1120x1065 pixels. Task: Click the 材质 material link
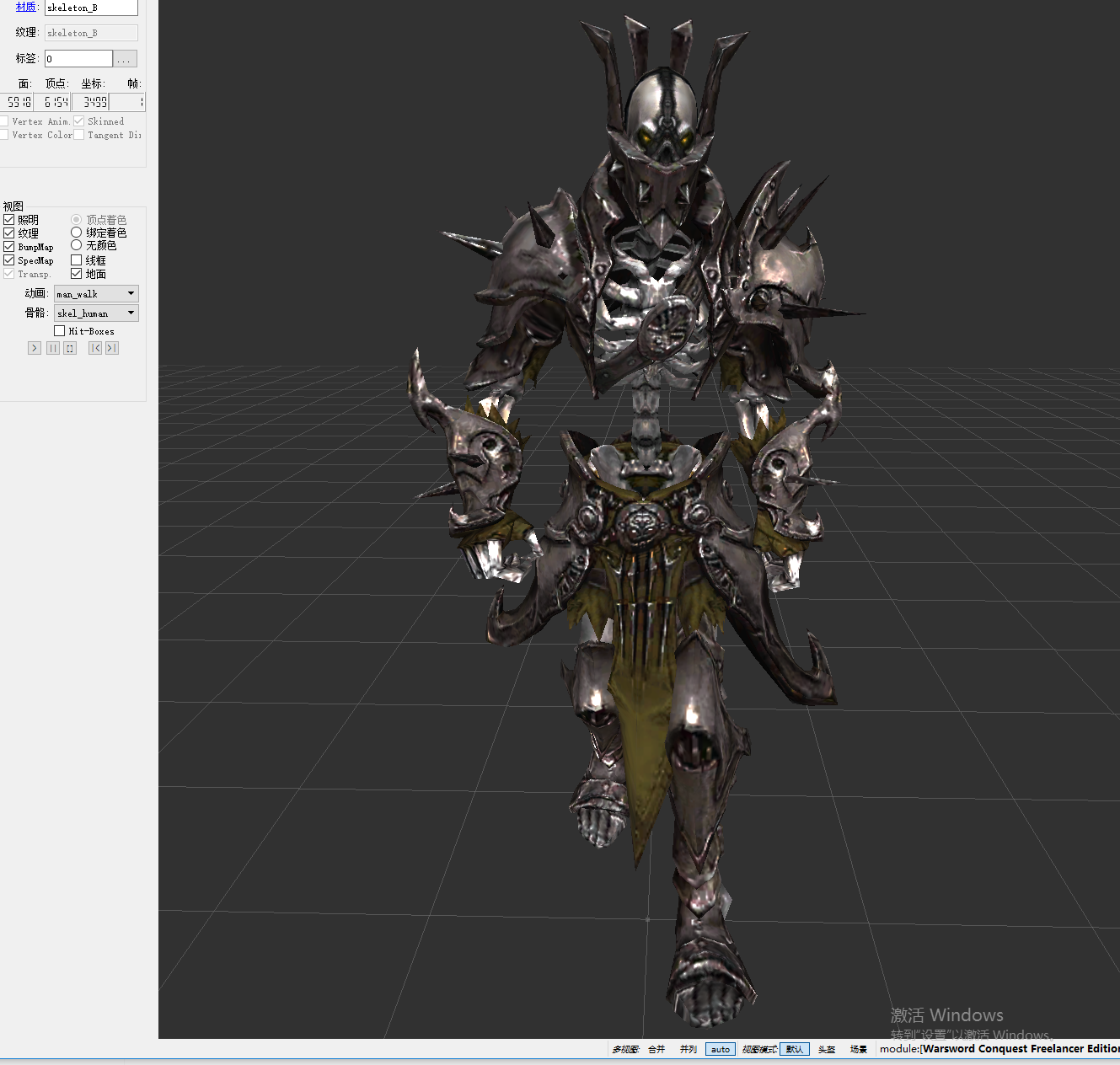click(x=25, y=7)
